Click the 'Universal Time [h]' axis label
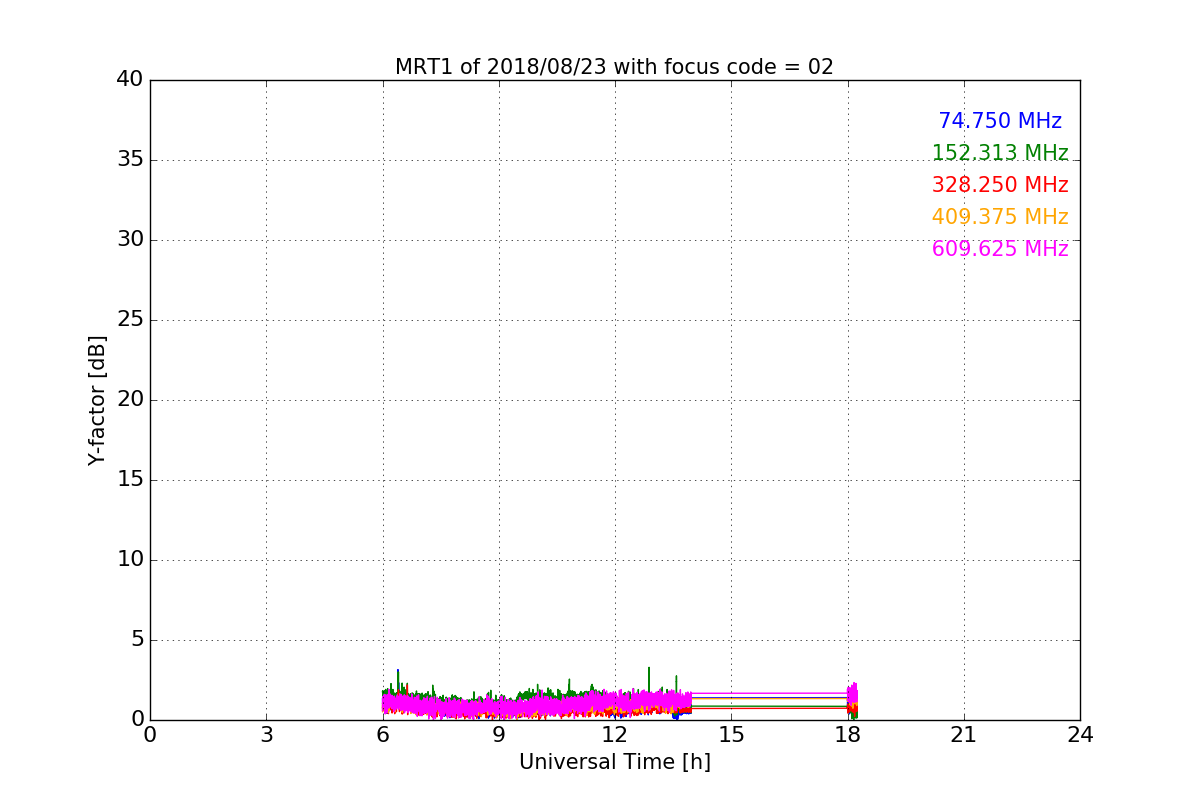Image resolution: width=1200 pixels, height=800 pixels. [614, 762]
